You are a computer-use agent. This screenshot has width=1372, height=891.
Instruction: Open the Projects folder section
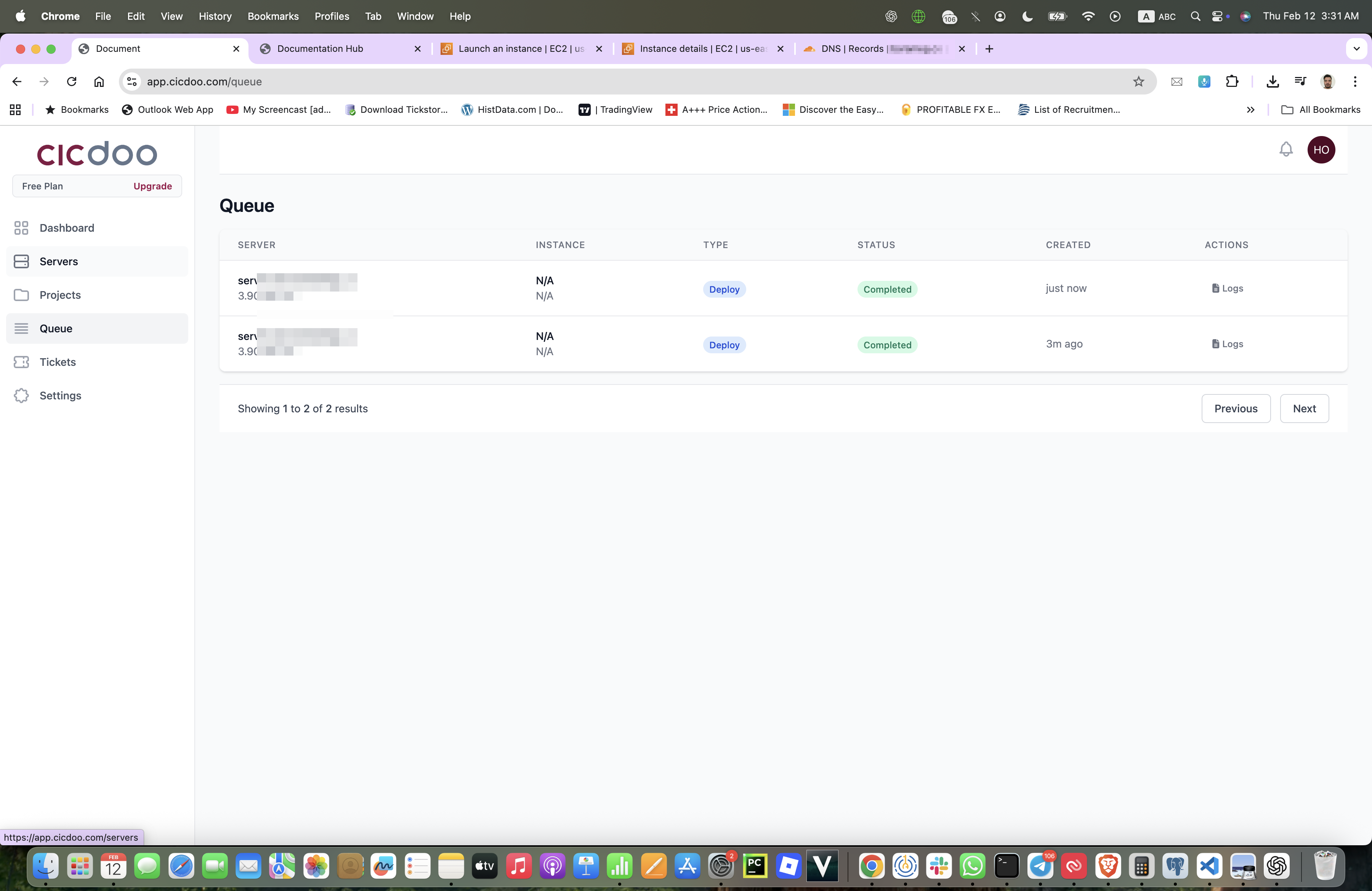[x=60, y=295]
